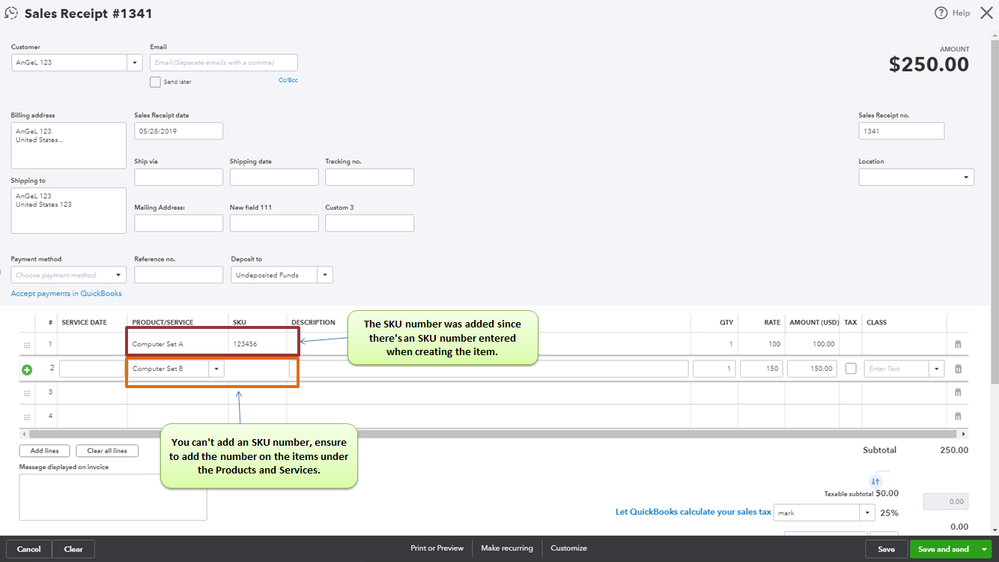Click the Clear all lines button

pos(107,450)
